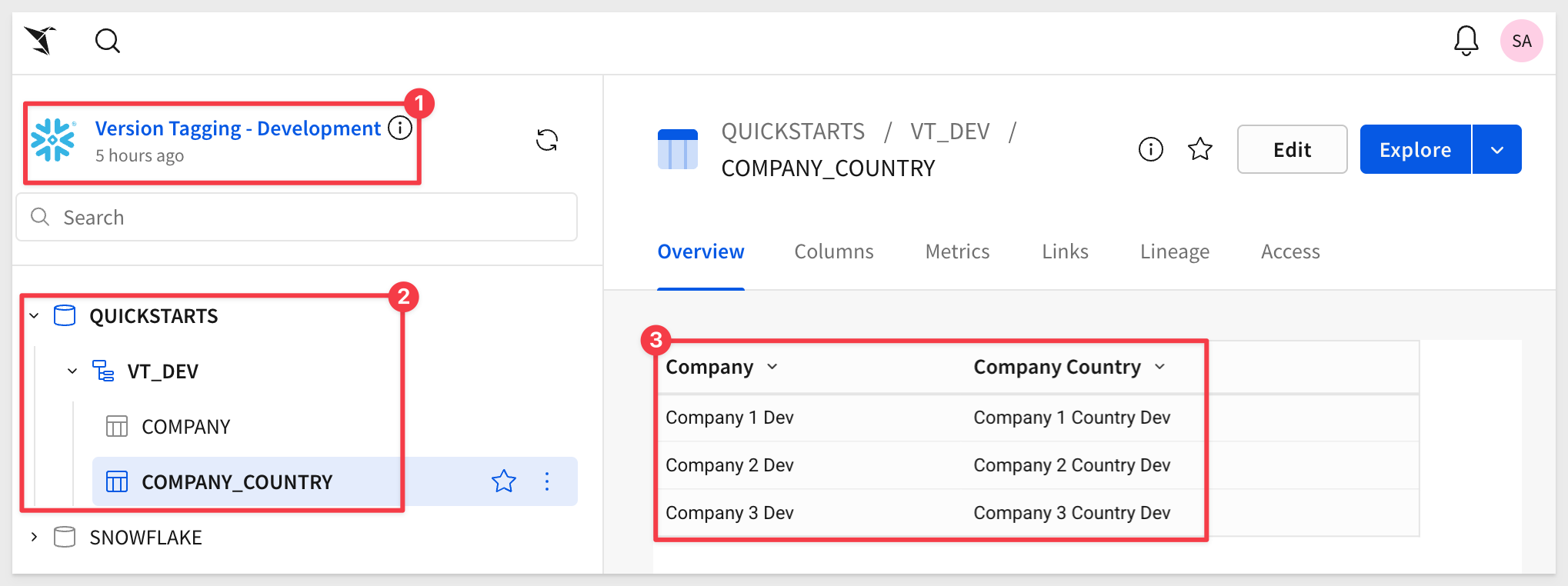The image size is (1568, 586).
Task: Click info icon next to Version Tagging - Development
Action: coord(400,128)
